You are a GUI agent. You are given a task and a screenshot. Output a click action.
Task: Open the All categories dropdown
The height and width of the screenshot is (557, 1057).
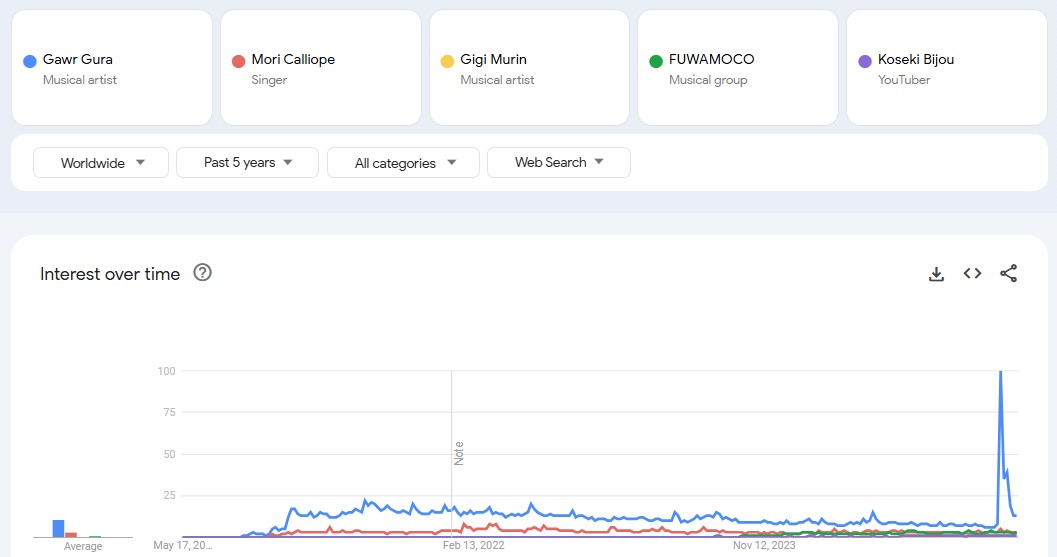(x=403, y=163)
